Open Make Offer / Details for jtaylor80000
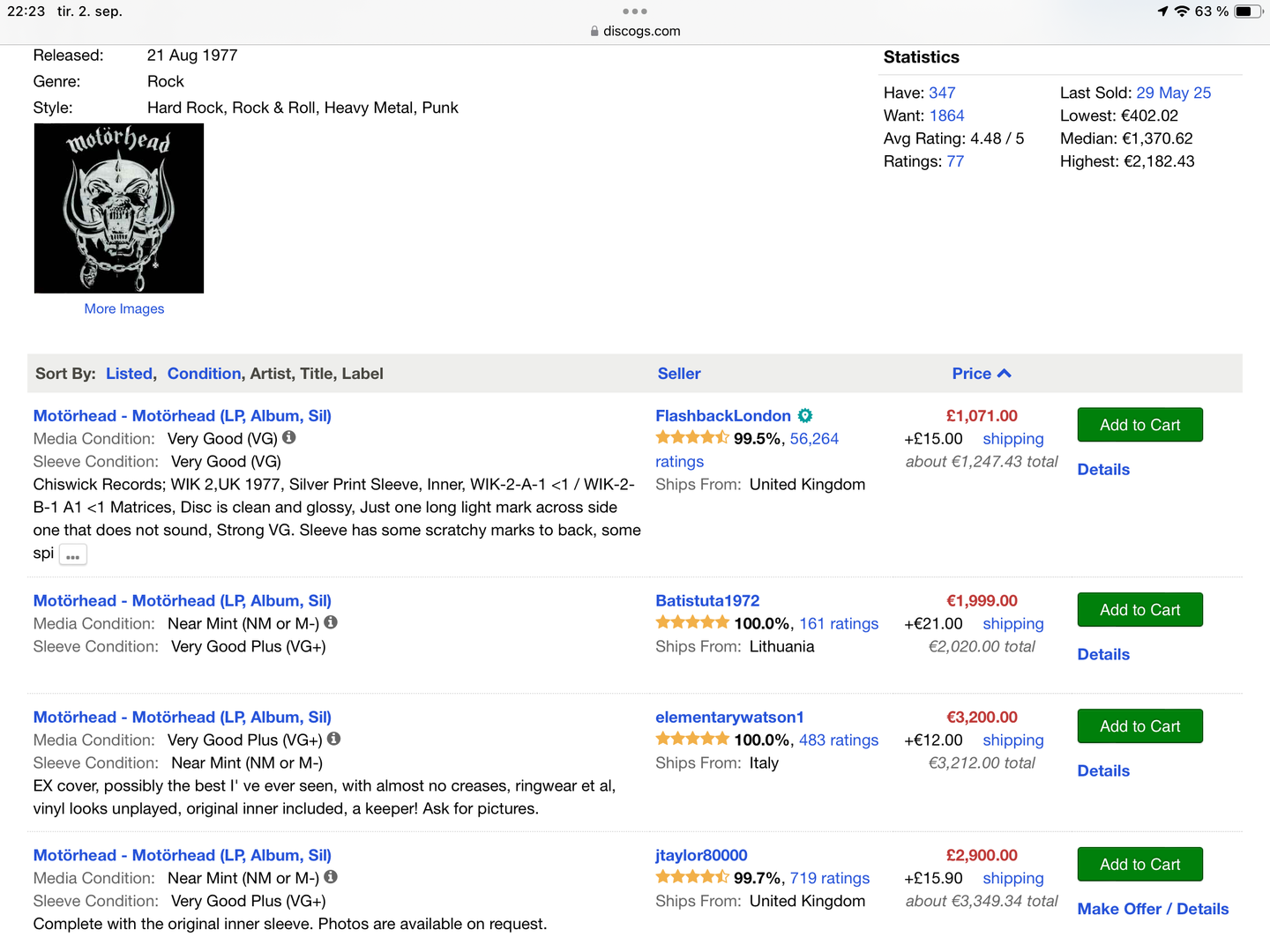Screen dimensions: 1270x952 (1153, 910)
